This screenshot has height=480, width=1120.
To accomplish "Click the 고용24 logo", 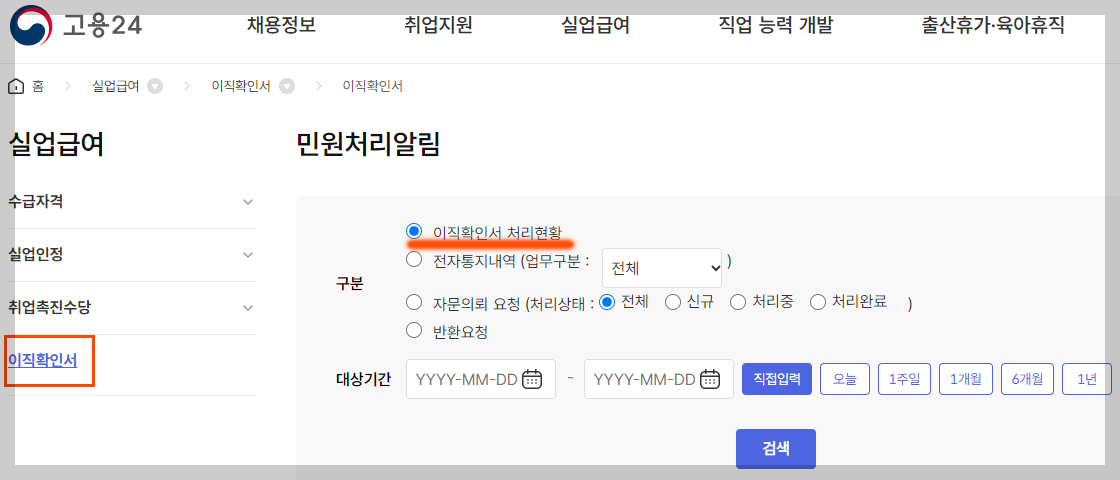I will [76, 26].
